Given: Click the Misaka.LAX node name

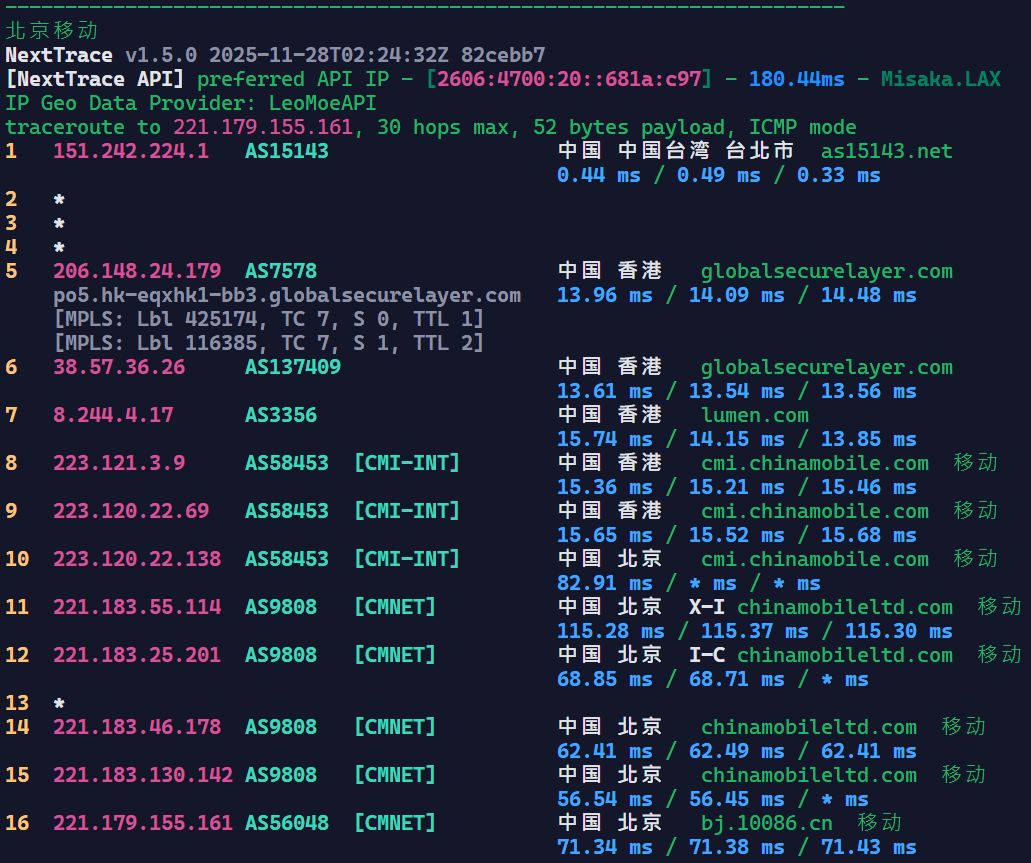Looking at the screenshot, I should (x=940, y=79).
